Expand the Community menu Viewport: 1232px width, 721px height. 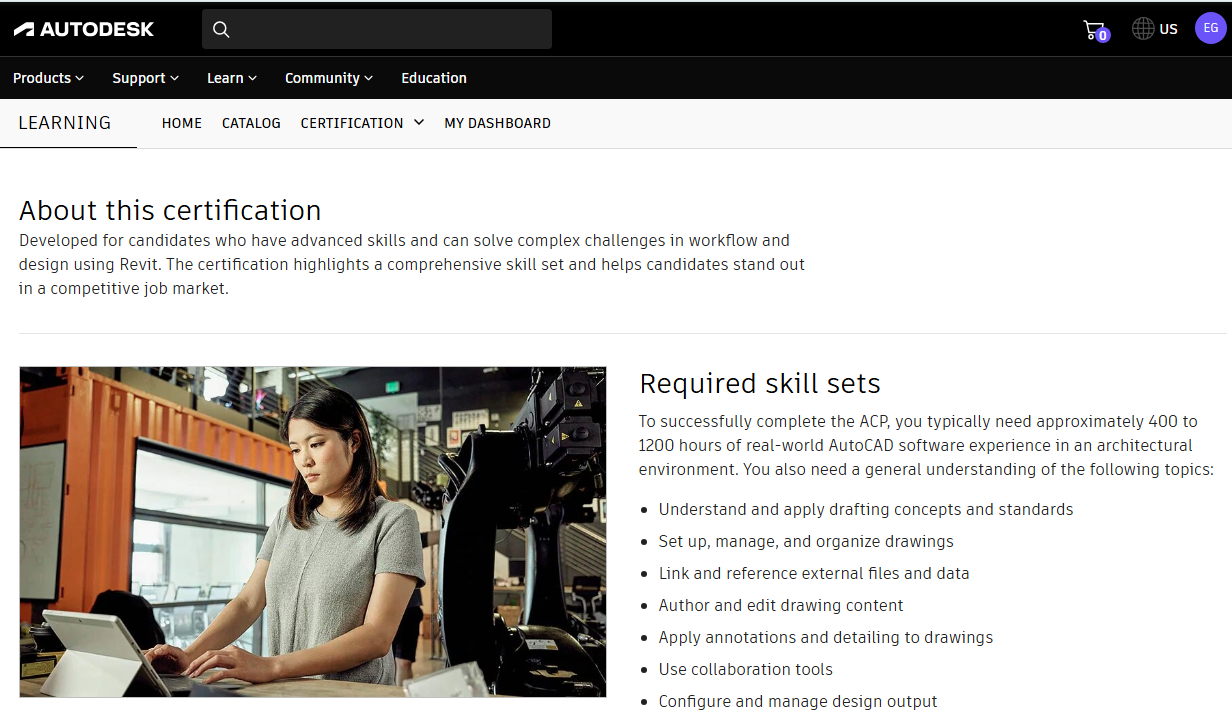tap(329, 78)
